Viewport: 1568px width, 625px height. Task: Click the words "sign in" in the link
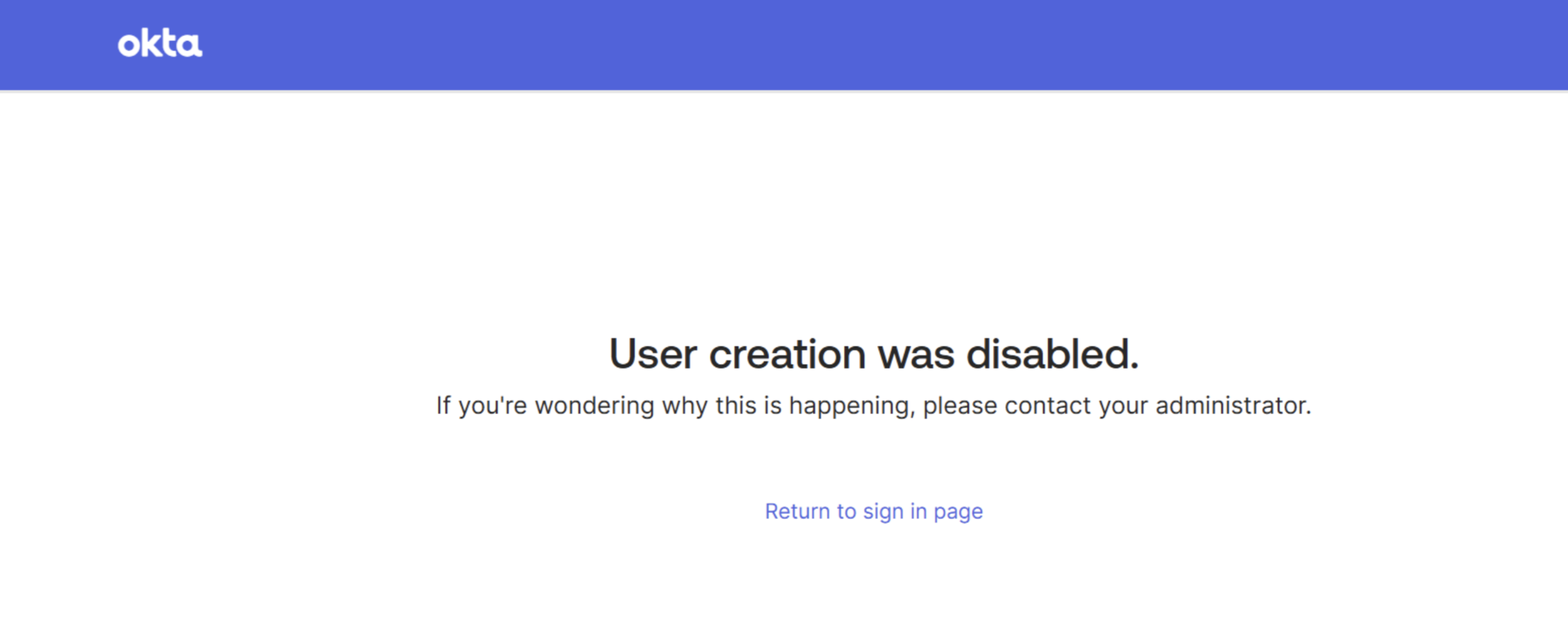pos(895,511)
